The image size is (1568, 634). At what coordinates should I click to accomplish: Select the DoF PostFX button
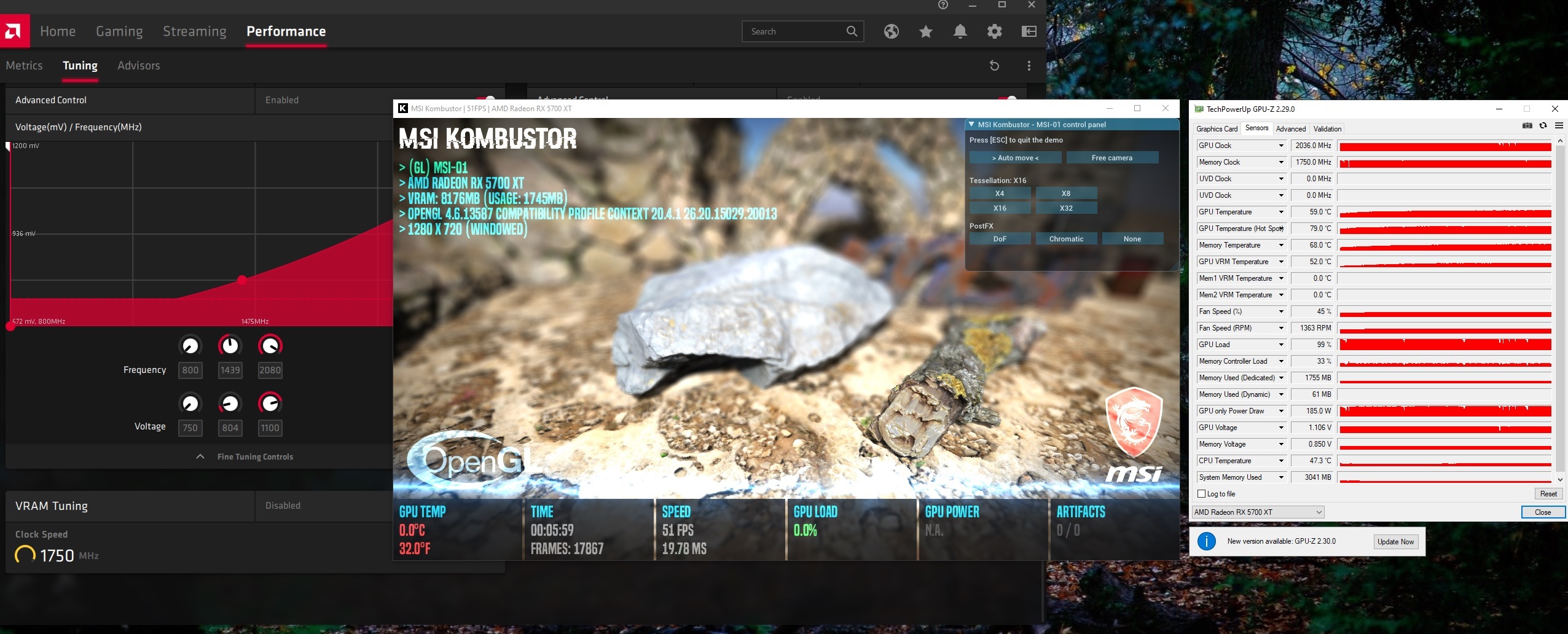click(1000, 239)
